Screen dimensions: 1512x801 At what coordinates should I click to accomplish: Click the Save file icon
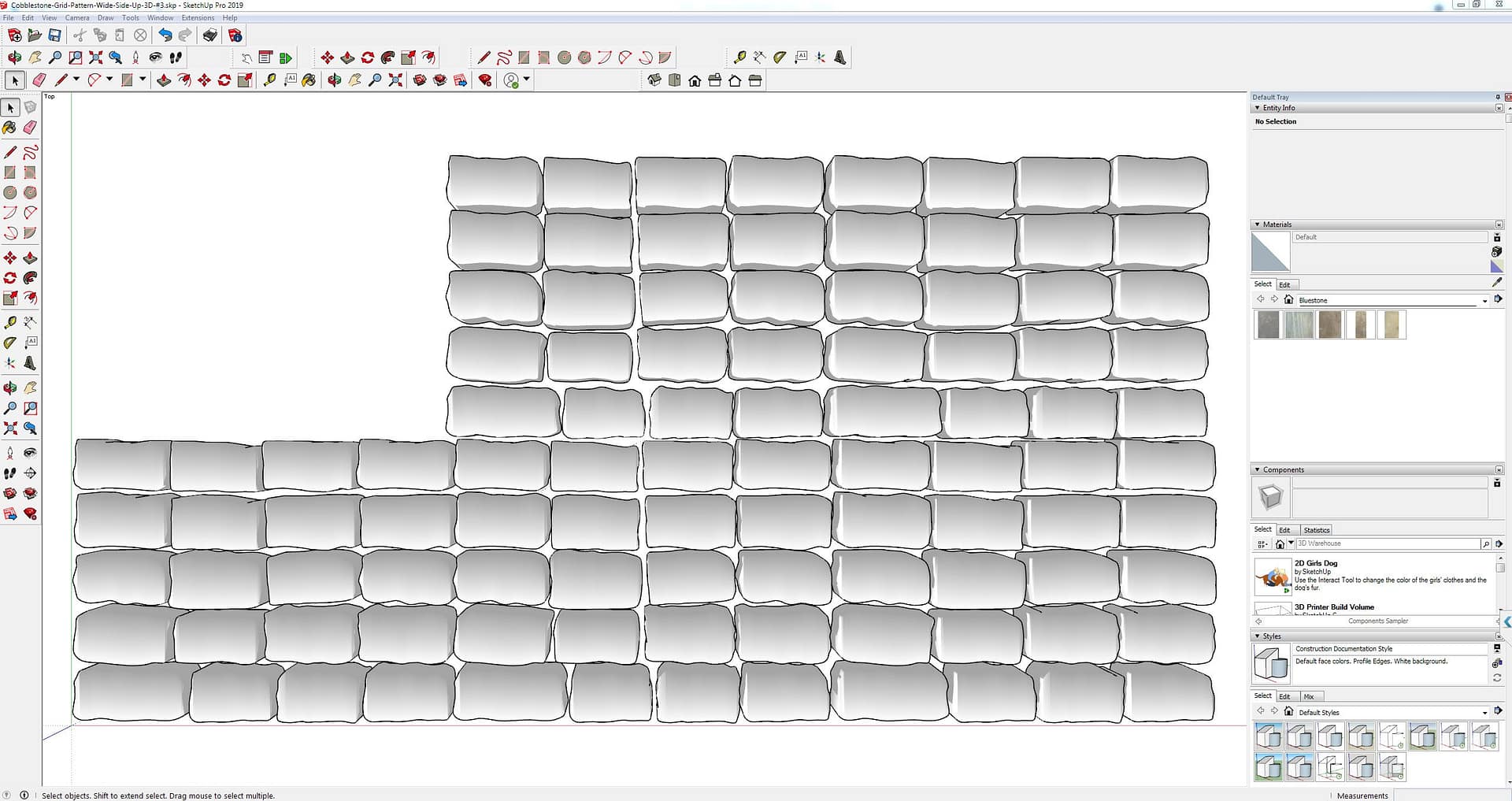pos(55,35)
